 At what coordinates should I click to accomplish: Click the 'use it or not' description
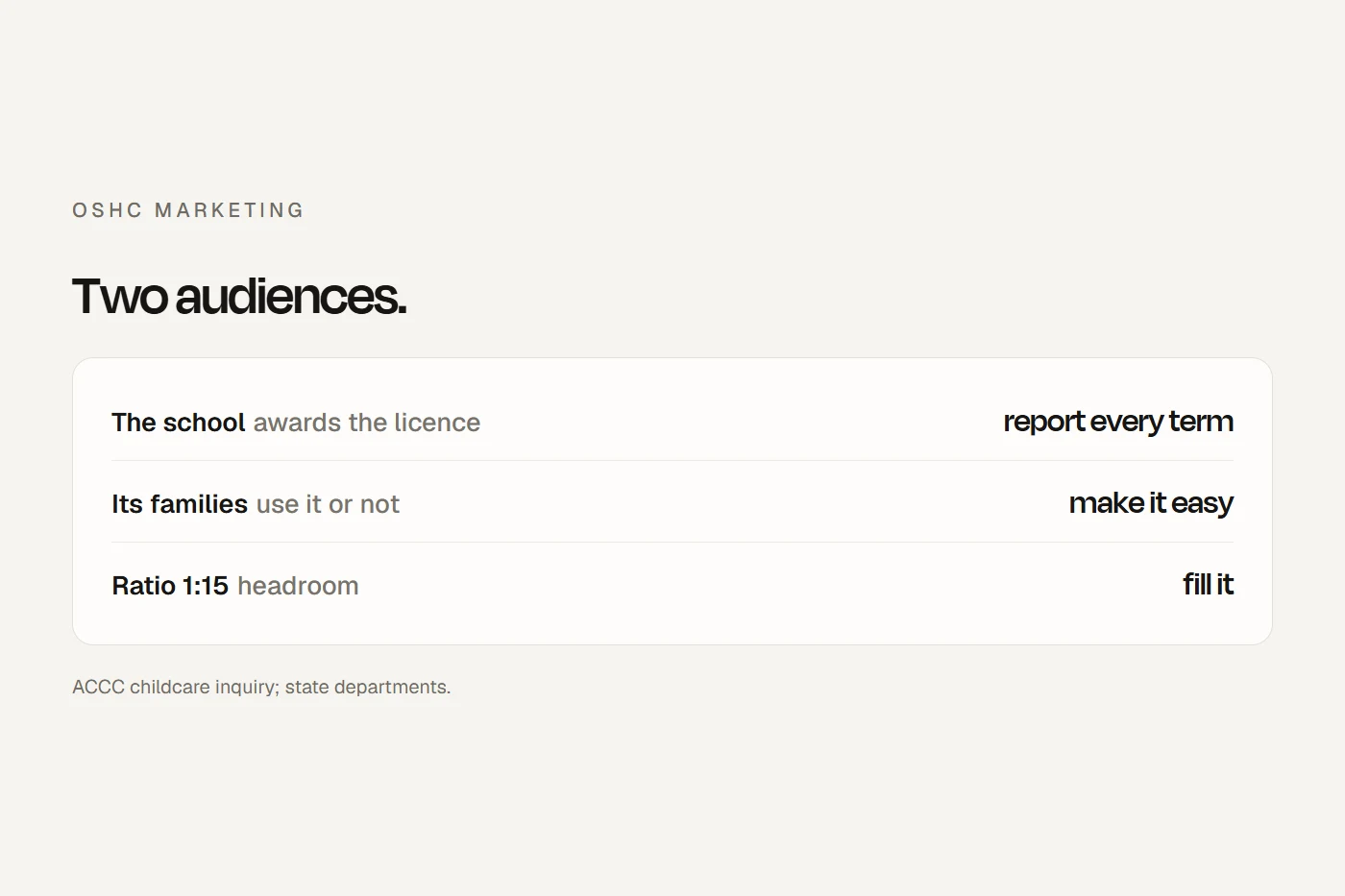(328, 504)
